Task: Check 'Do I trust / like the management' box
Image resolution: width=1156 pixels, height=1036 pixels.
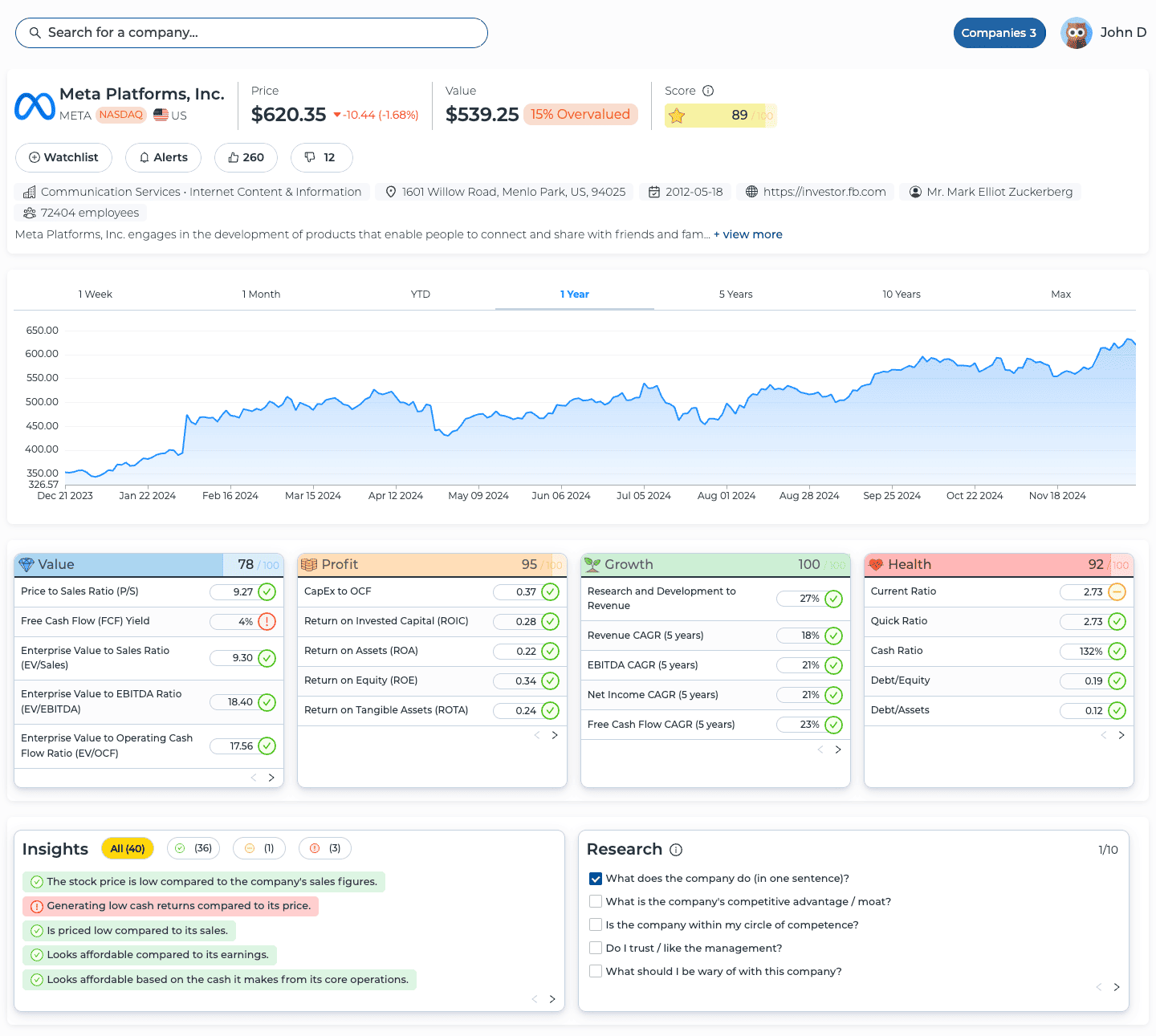Action: click(596, 949)
